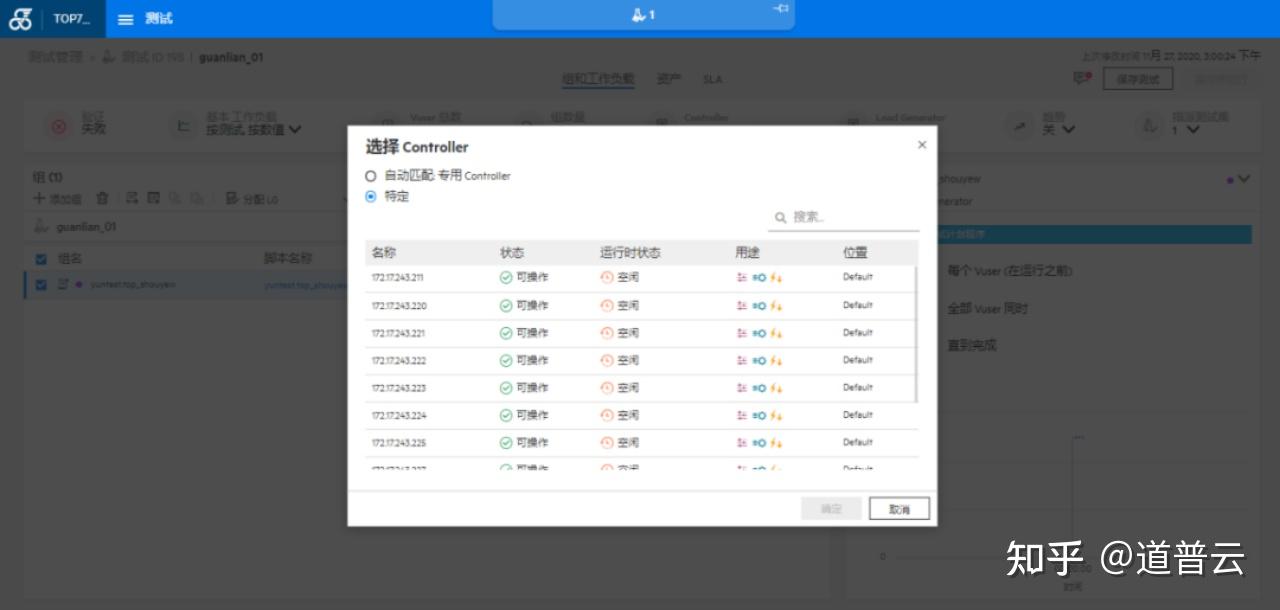
Task: Switch to the SLA tab
Action: point(712,79)
